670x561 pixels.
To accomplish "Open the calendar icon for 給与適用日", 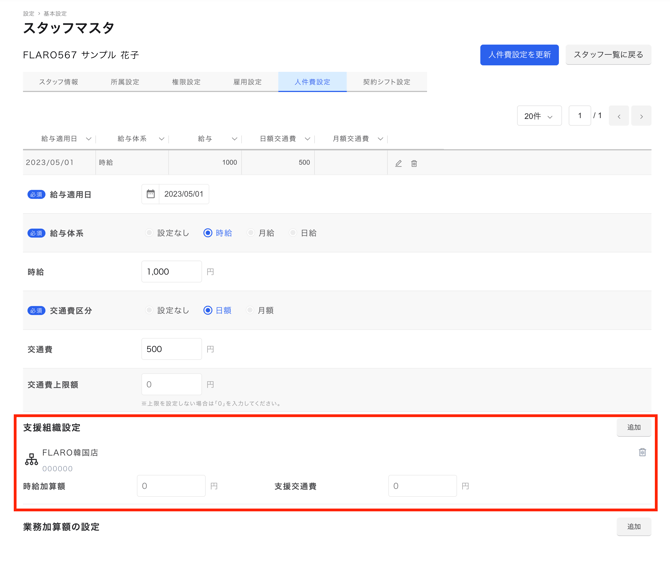I will (151, 194).
